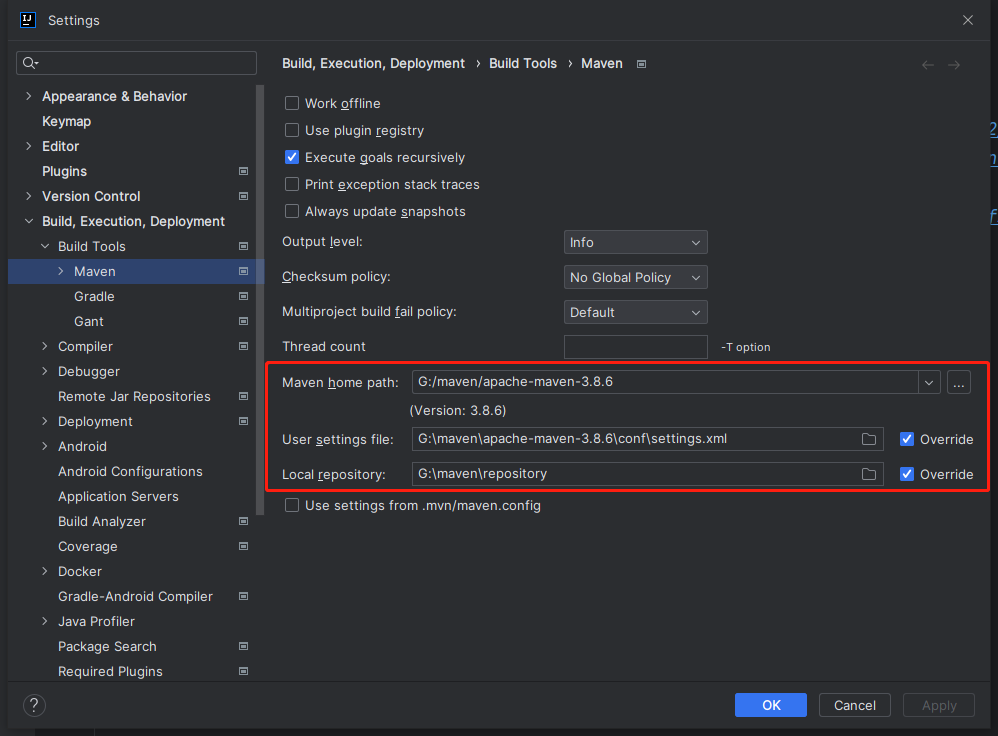Viewport: 998px width, 736px height.
Task: Click the IntelliJ IDEA logo in the title bar
Action: (x=27, y=20)
